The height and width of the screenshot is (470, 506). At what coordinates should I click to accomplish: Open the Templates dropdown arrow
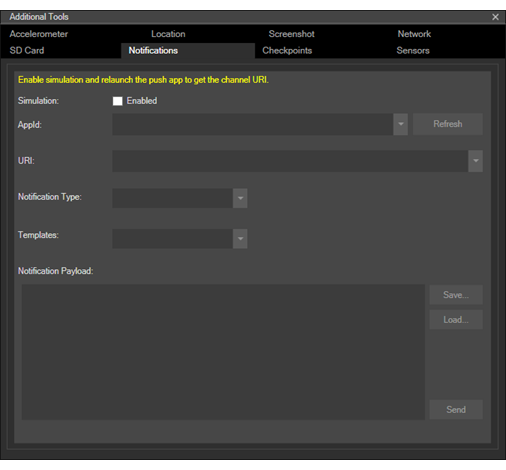click(x=240, y=239)
